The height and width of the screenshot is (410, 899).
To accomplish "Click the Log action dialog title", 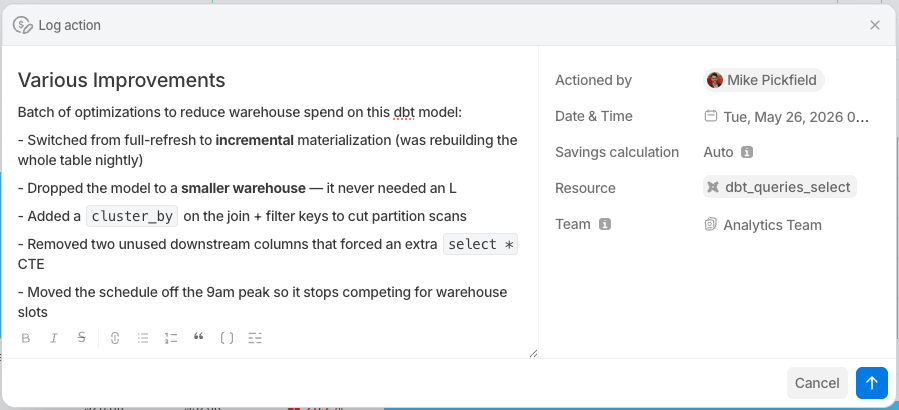I will pos(69,25).
